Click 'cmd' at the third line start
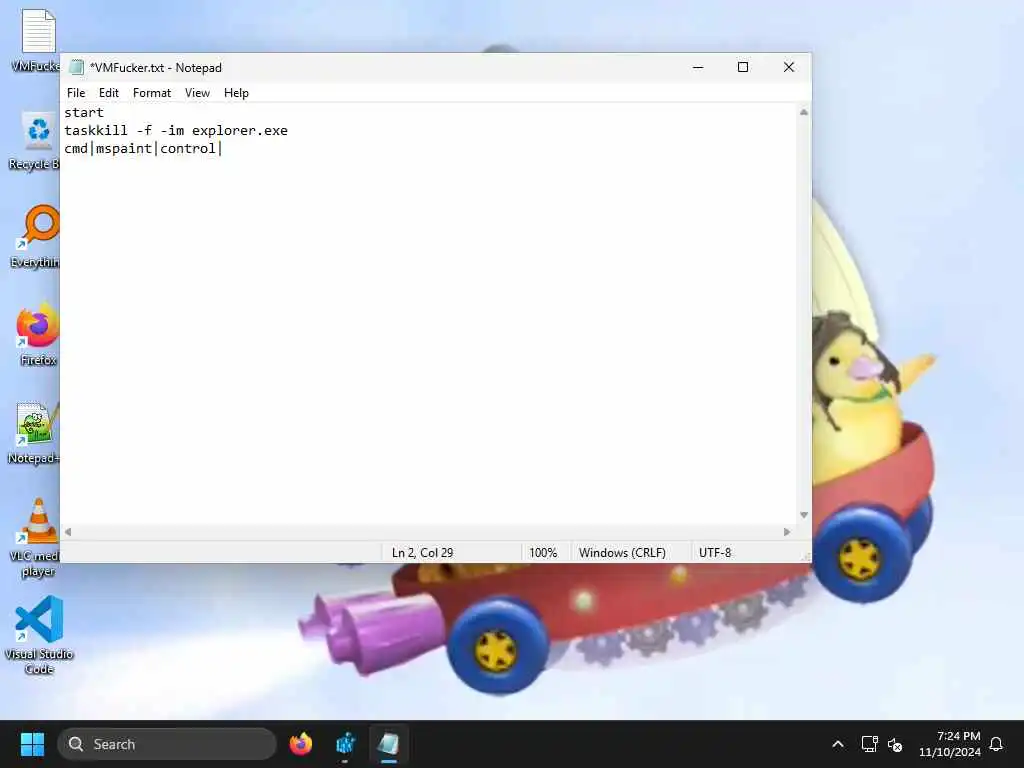 76,149
